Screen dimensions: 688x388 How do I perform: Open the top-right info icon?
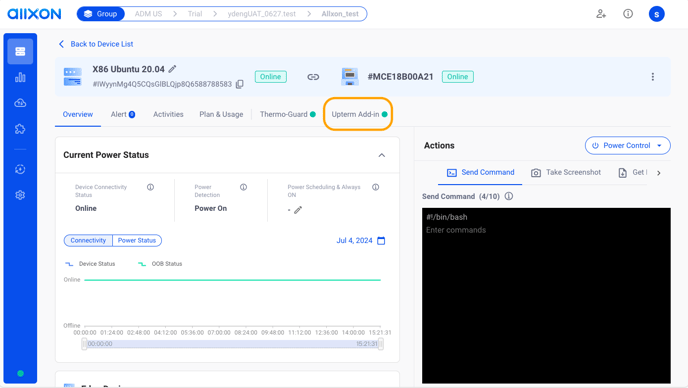tap(628, 14)
